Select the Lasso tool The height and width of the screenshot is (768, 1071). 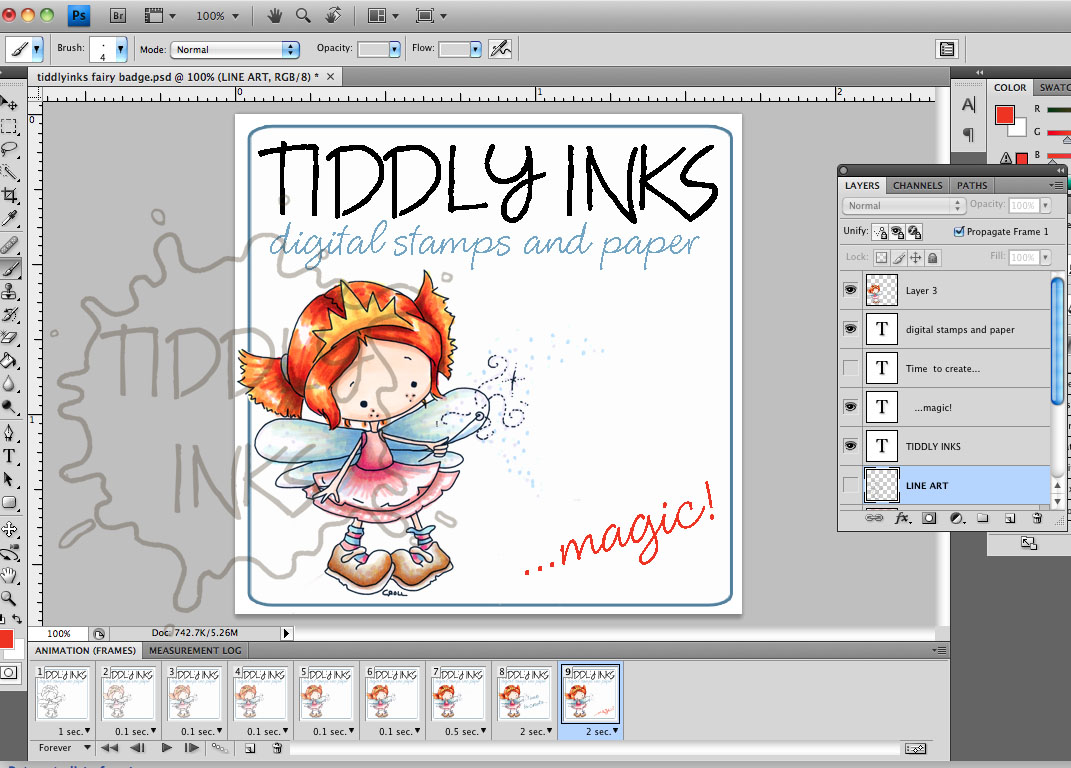point(9,149)
